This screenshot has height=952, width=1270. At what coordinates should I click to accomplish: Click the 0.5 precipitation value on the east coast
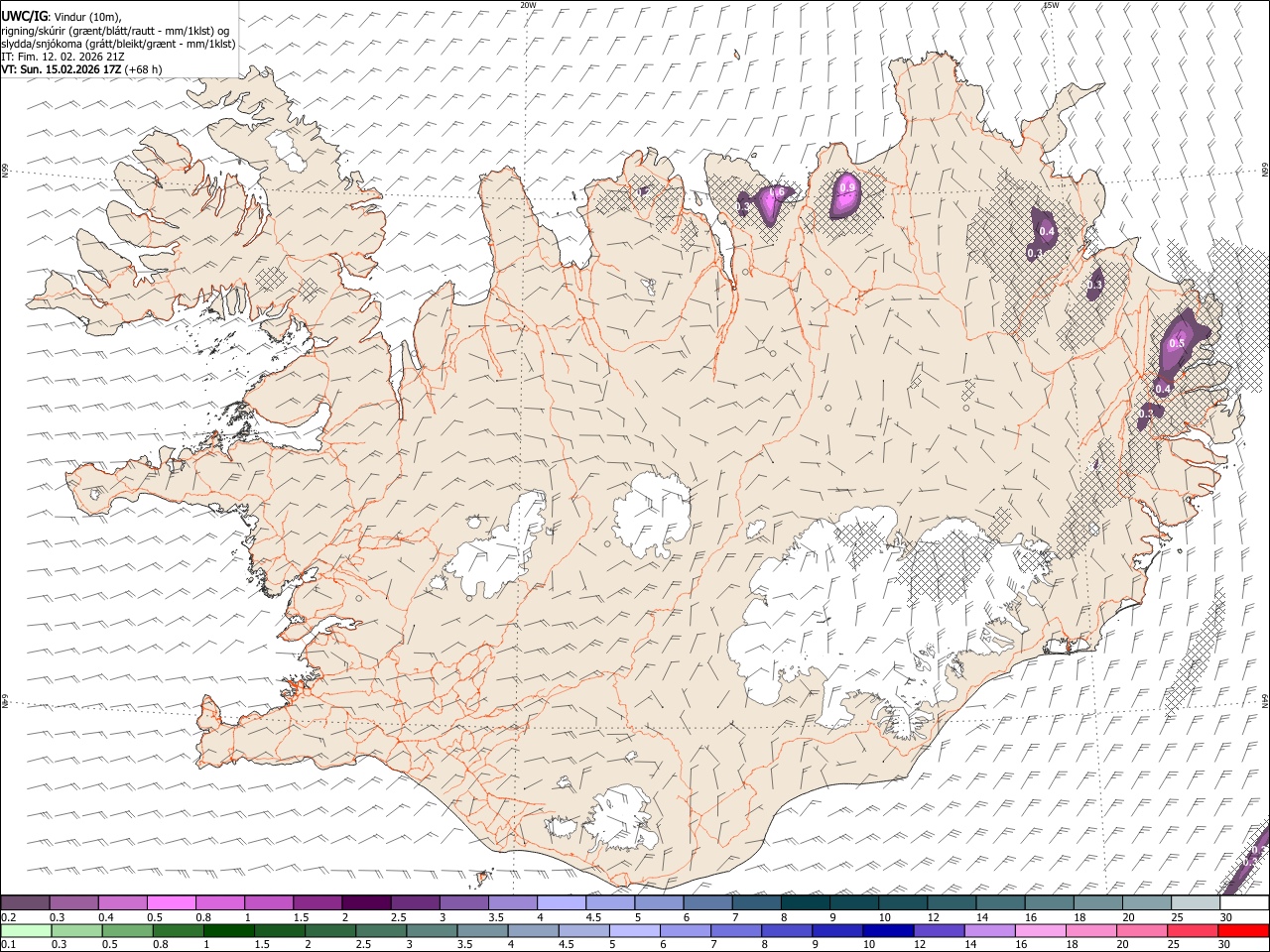(x=1178, y=344)
